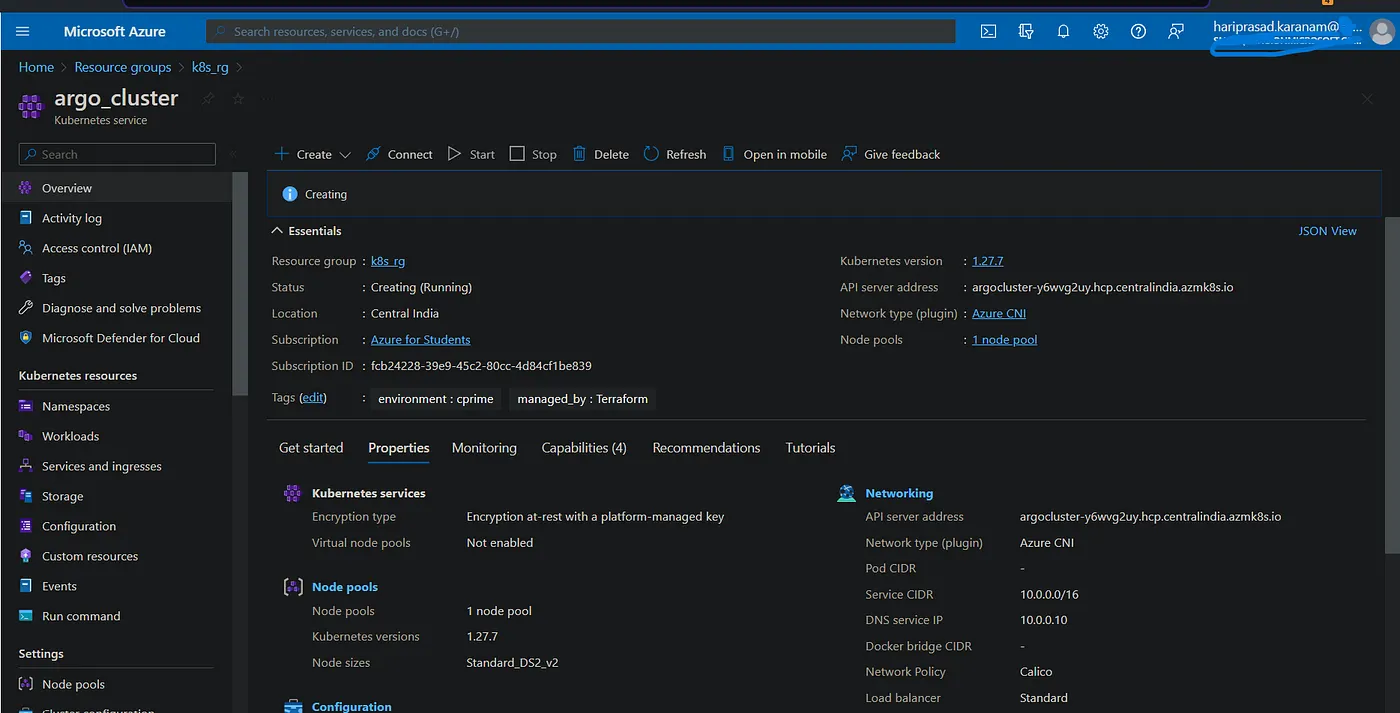Refresh the cluster overview
This screenshot has height=713, width=1400.
pos(675,154)
